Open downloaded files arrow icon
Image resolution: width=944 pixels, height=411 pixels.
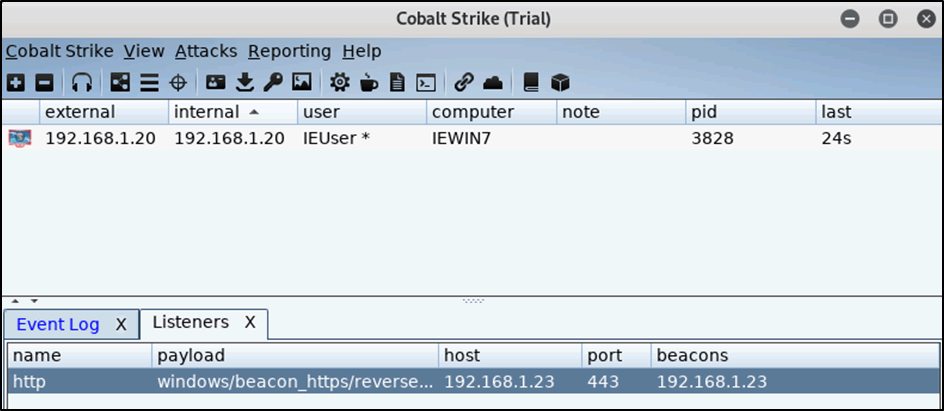(244, 82)
